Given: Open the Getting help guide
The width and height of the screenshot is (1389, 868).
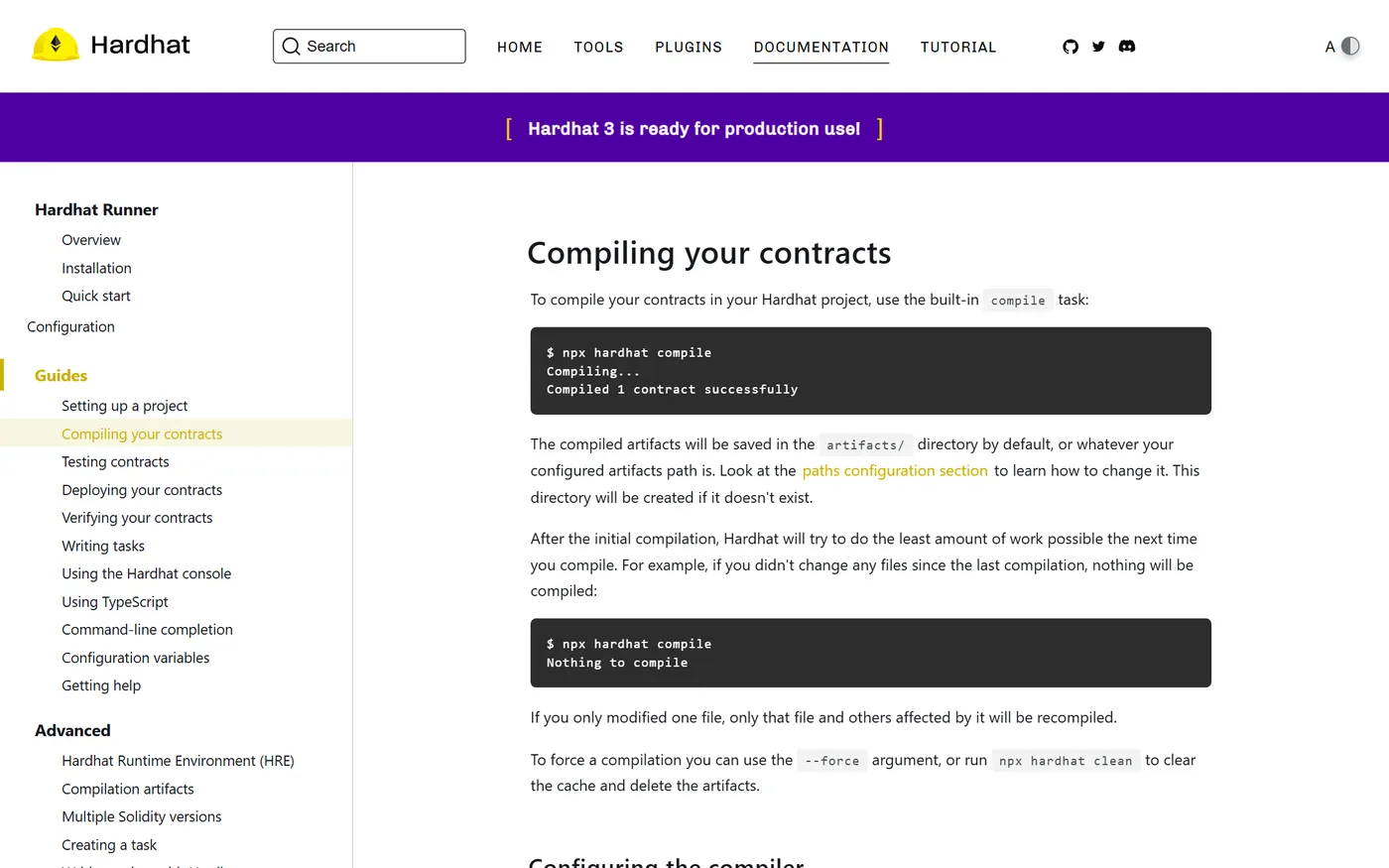Looking at the screenshot, I should (x=101, y=685).
